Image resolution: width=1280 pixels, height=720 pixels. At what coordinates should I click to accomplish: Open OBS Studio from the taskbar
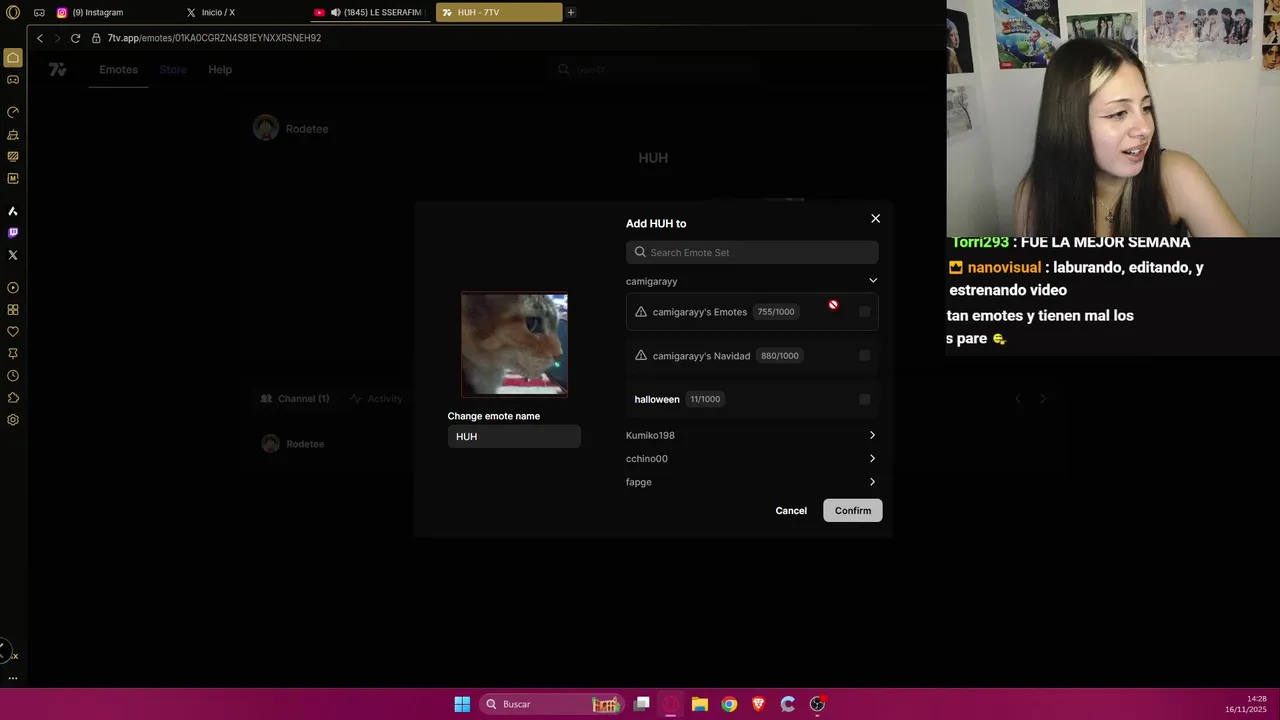(x=817, y=704)
